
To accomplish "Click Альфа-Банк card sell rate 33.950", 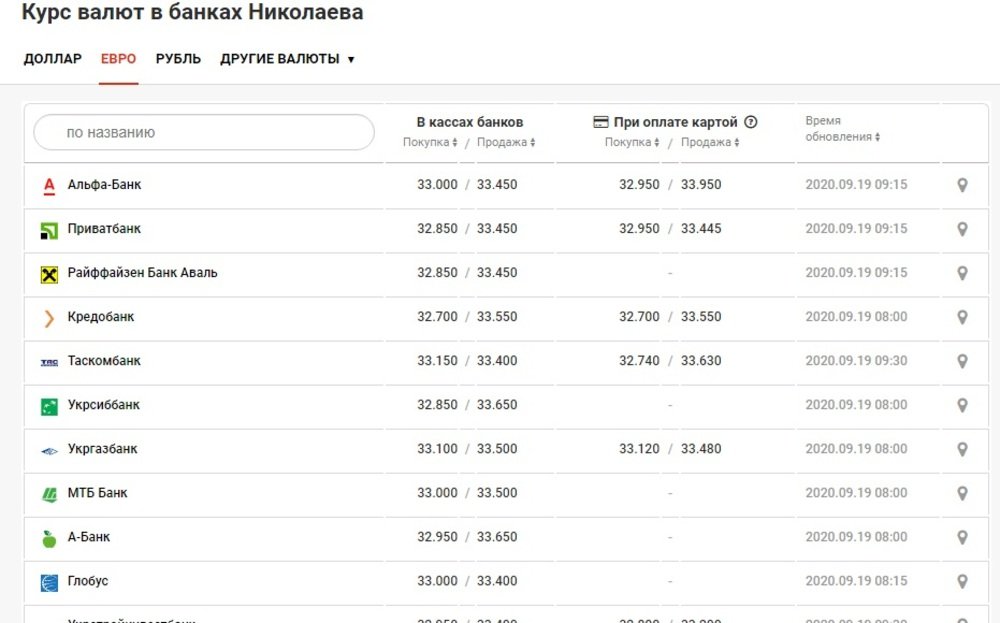I will click(x=701, y=184).
